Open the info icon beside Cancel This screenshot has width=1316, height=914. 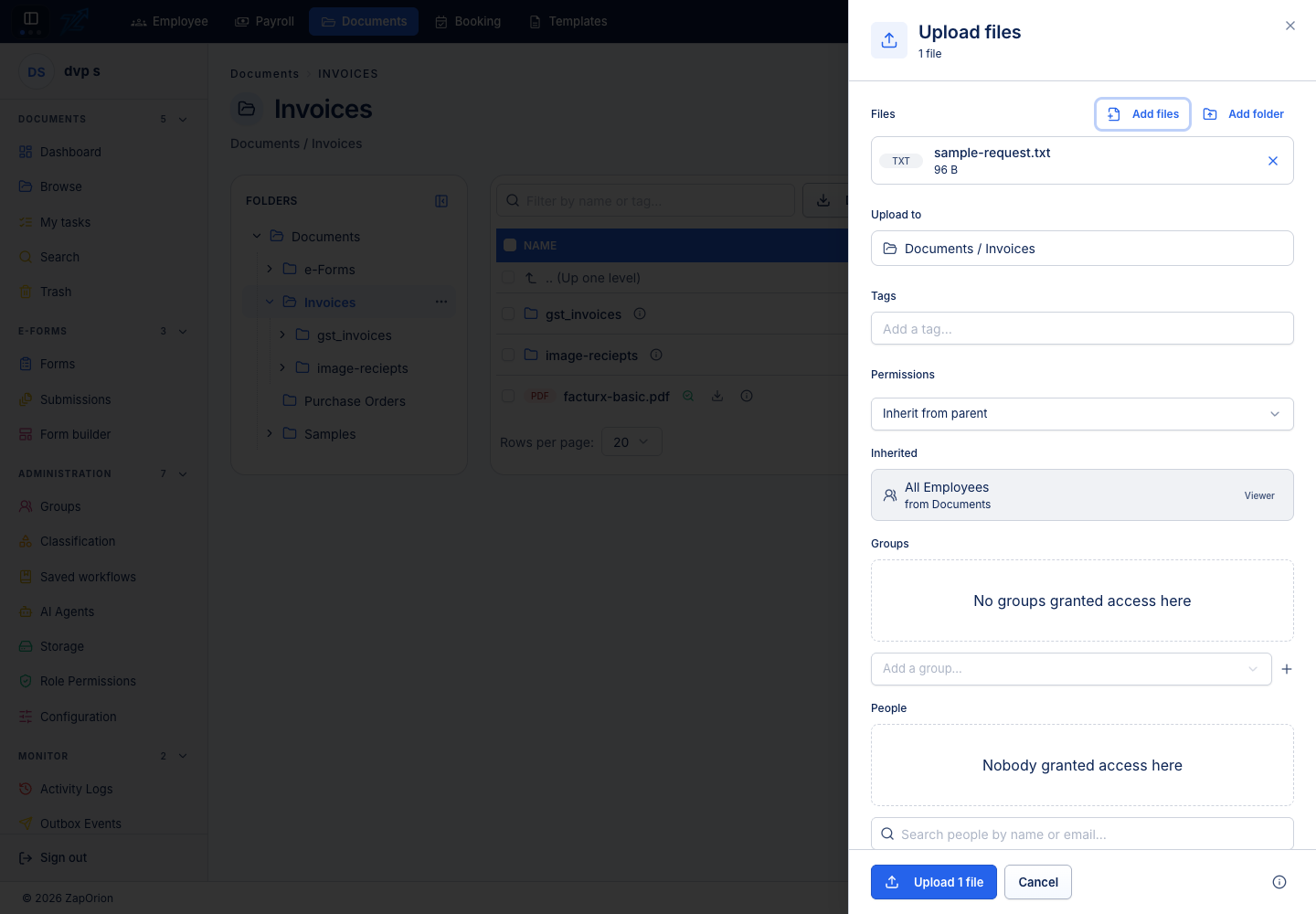[1279, 882]
